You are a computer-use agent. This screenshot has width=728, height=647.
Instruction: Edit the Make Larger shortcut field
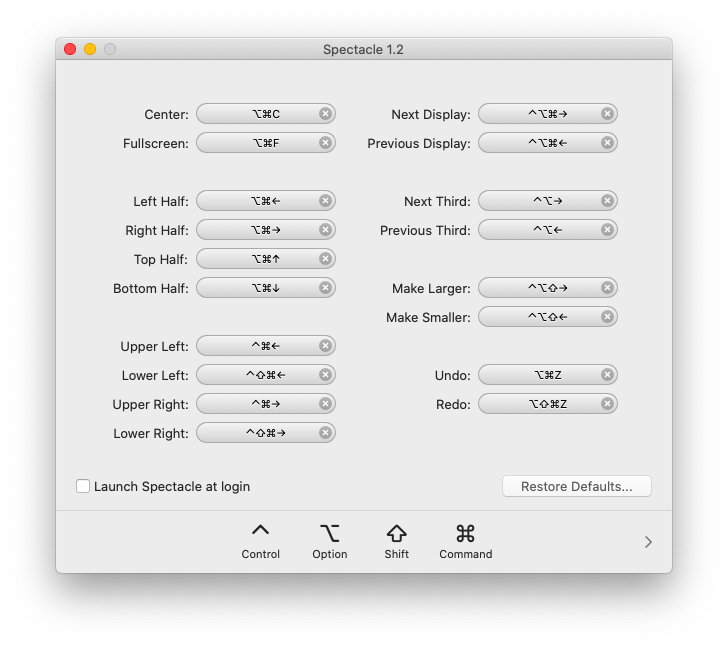click(548, 288)
